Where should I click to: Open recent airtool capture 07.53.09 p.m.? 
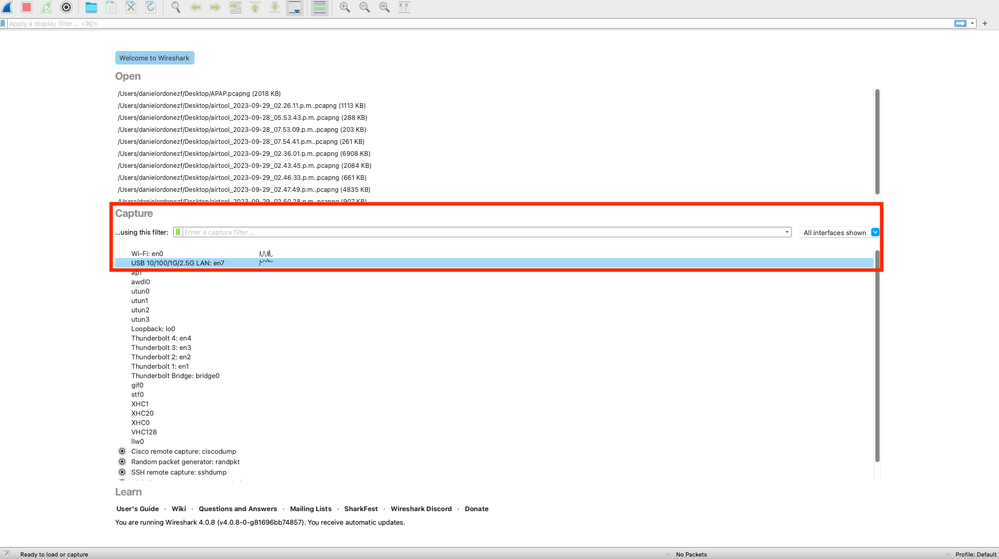(x=241, y=129)
